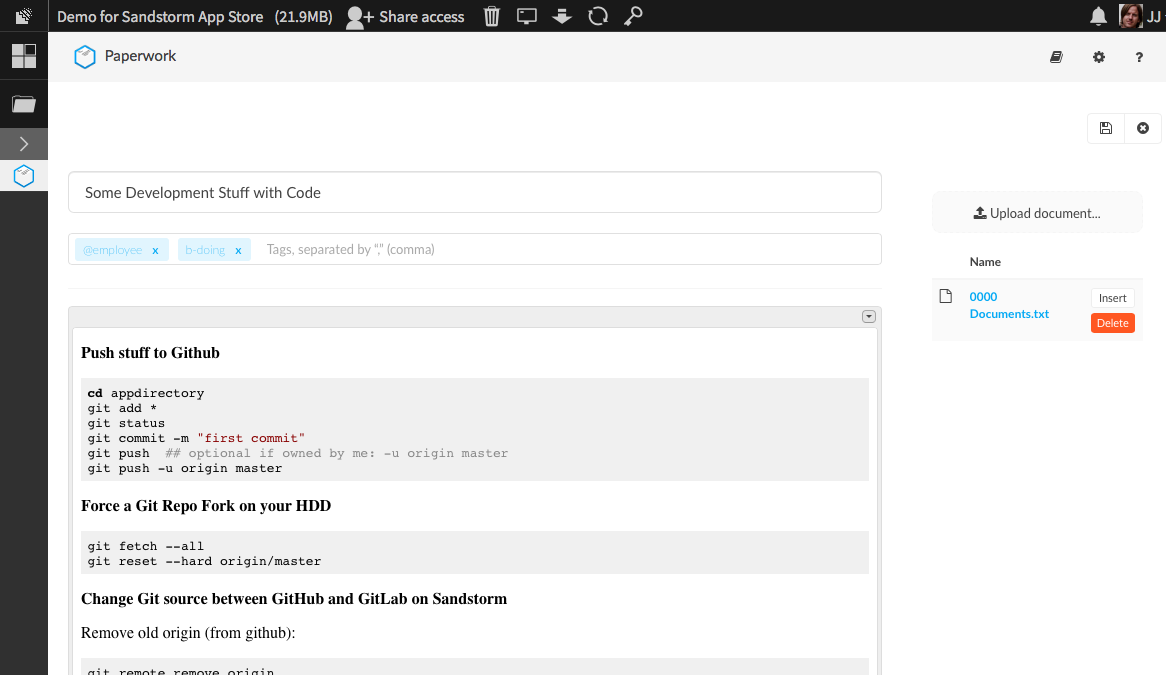
Task: Open the library book icon in Paperwork header
Action: 1056,57
